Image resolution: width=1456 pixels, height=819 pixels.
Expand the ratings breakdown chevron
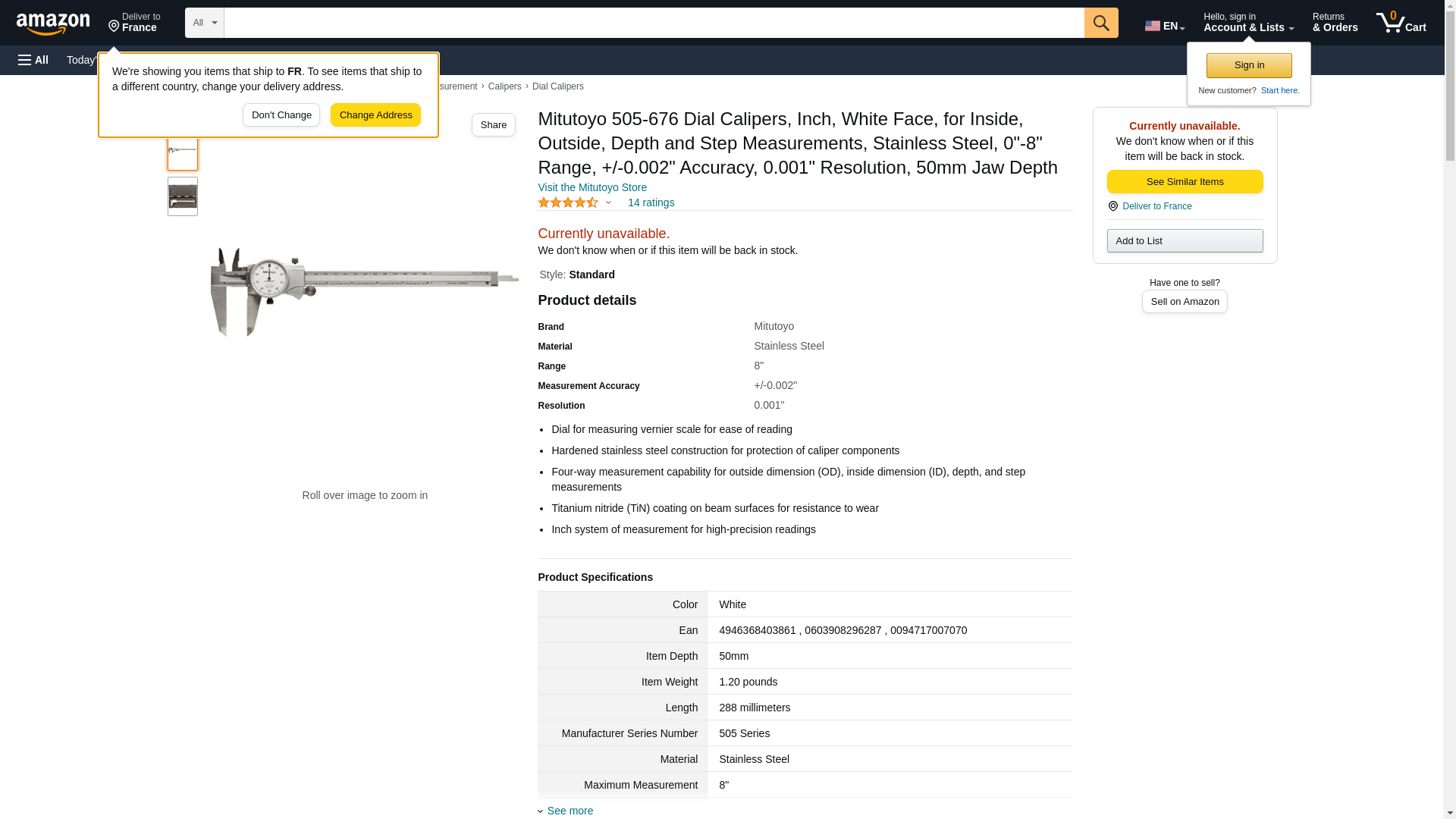(x=608, y=202)
